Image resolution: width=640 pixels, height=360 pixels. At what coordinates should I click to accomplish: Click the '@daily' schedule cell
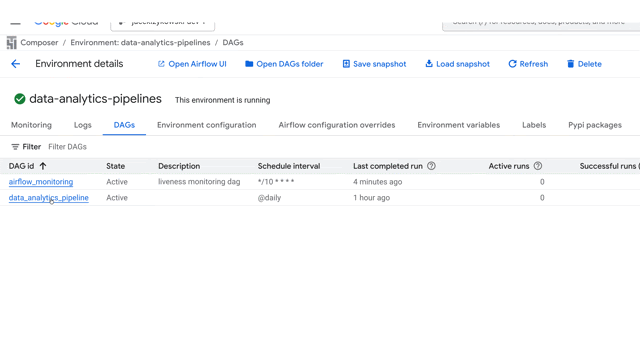click(x=269, y=198)
